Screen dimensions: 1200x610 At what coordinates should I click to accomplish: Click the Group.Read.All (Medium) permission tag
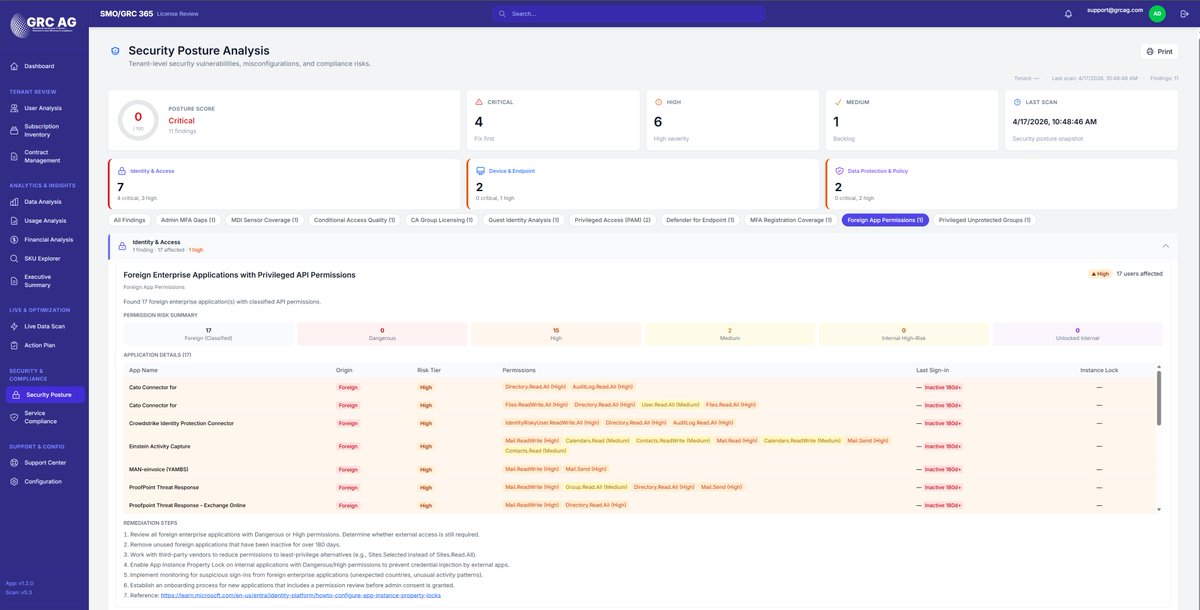(595, 487)
